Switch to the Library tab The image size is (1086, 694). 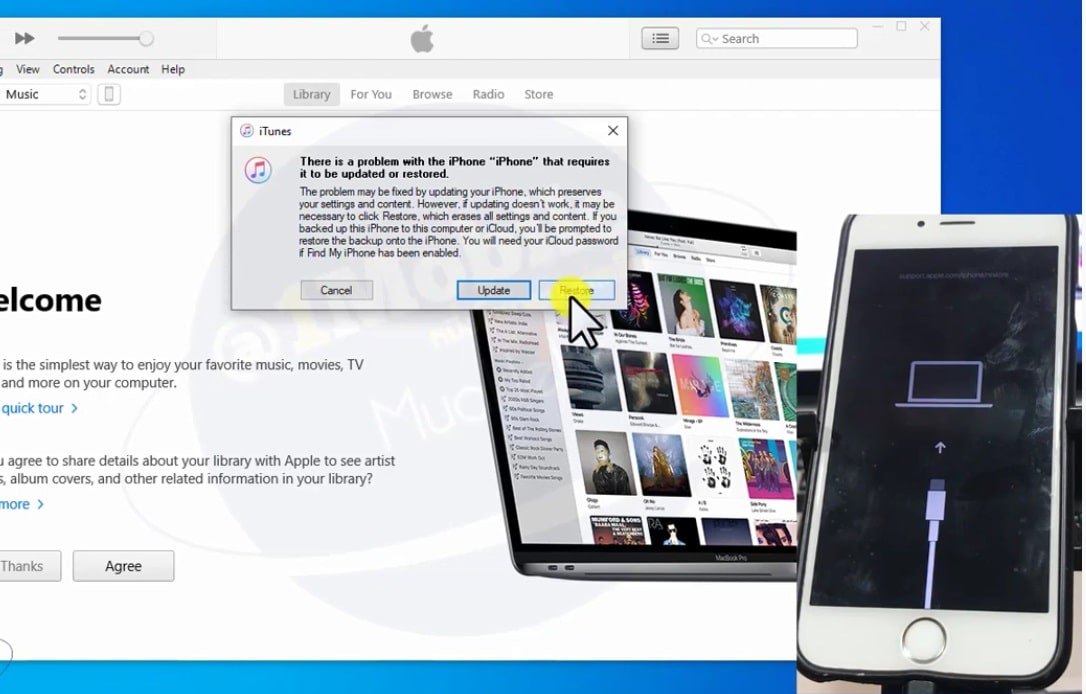(311, 94)
